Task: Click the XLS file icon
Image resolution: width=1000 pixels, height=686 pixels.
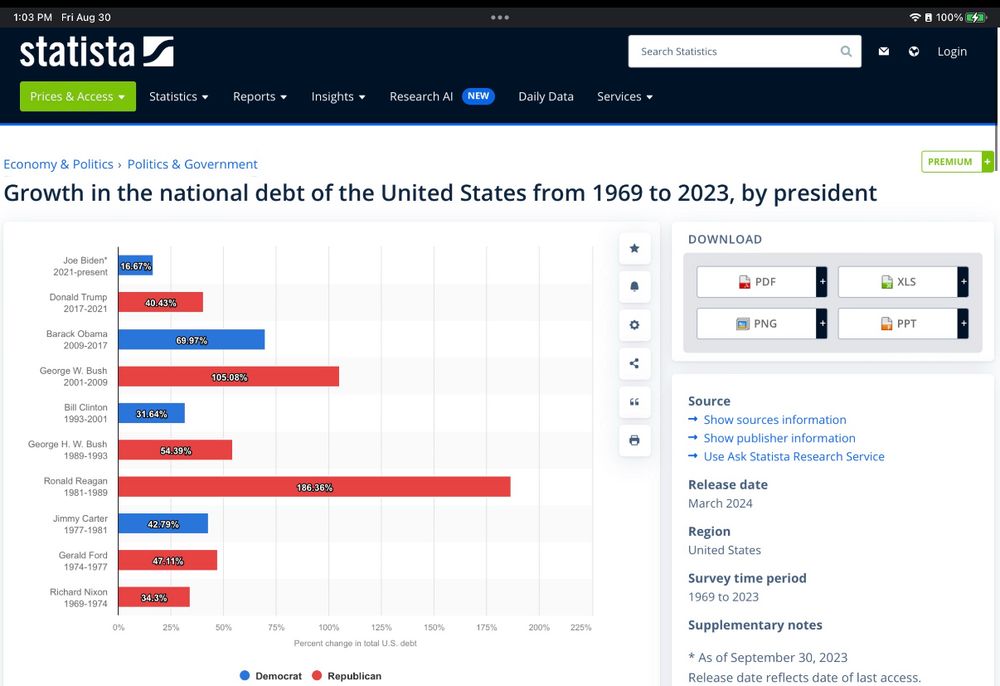Action: (x=886, y=282)
